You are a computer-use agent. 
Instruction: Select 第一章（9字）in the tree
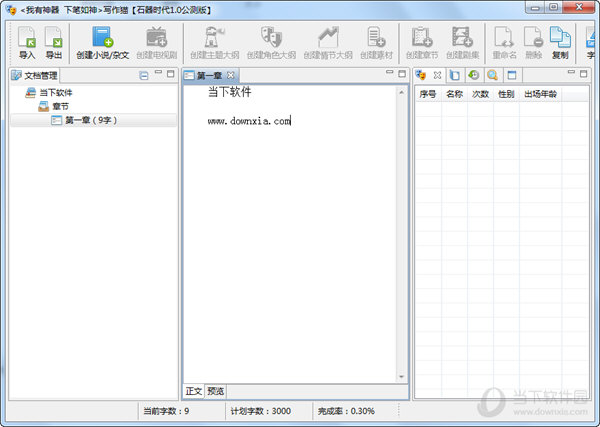point(94,120)
